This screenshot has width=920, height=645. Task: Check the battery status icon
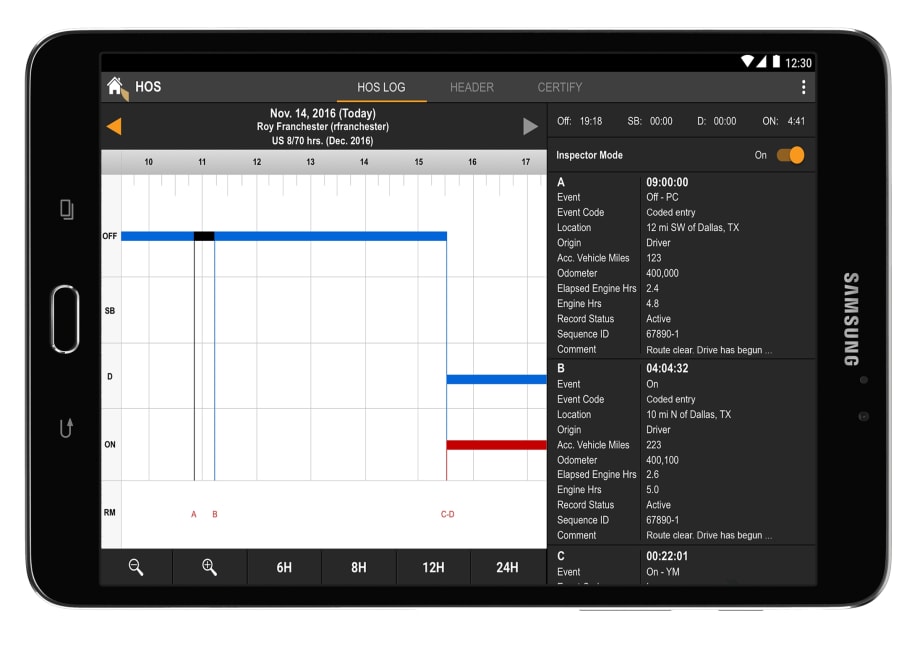[776, 61]
